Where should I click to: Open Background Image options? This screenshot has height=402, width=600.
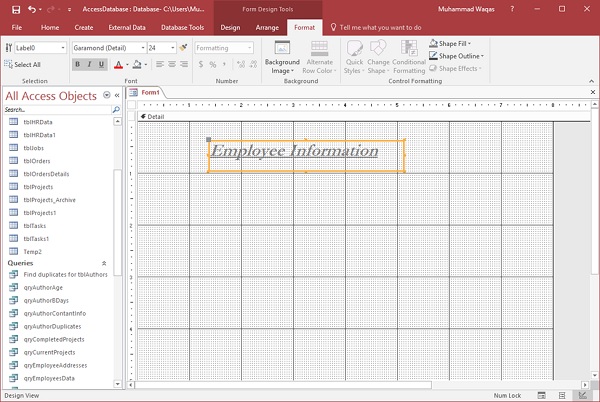click(282, 58)
